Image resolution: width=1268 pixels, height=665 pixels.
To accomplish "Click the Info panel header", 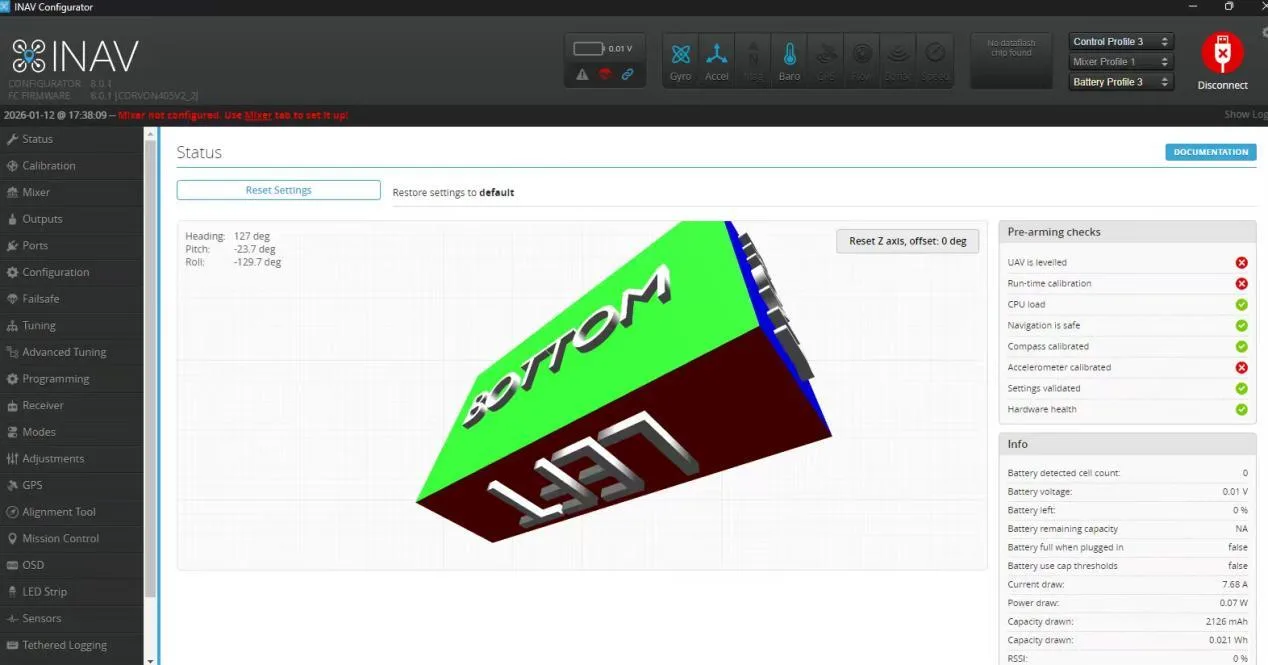I will coord(1127,444).
